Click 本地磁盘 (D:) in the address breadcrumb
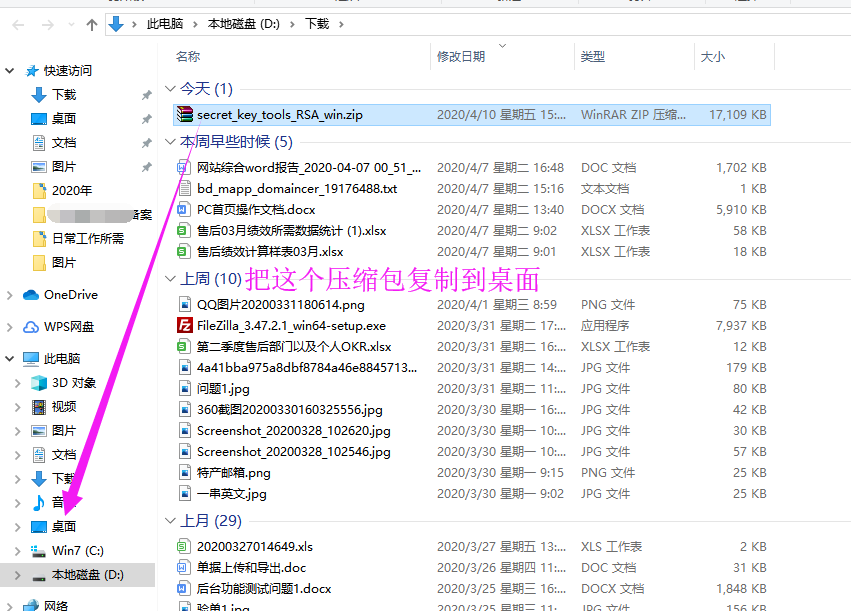Screen dimensions: 851x611 pyautogui.click(x=243, y=24)
